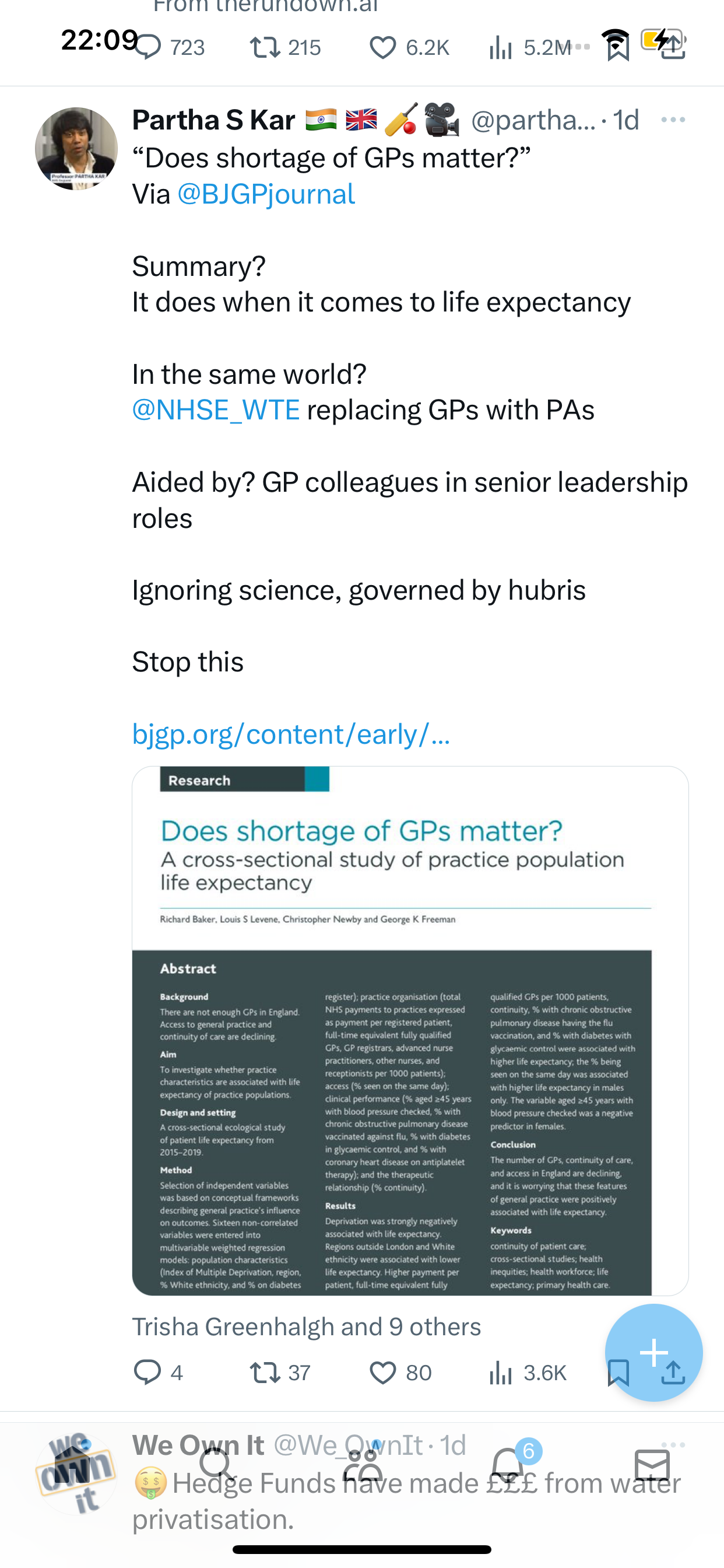Image resolution: width=724 pixels, height=1568 pixels.
Task: Open the direct messages envelope tab
Action: [x=652, y=1465]
